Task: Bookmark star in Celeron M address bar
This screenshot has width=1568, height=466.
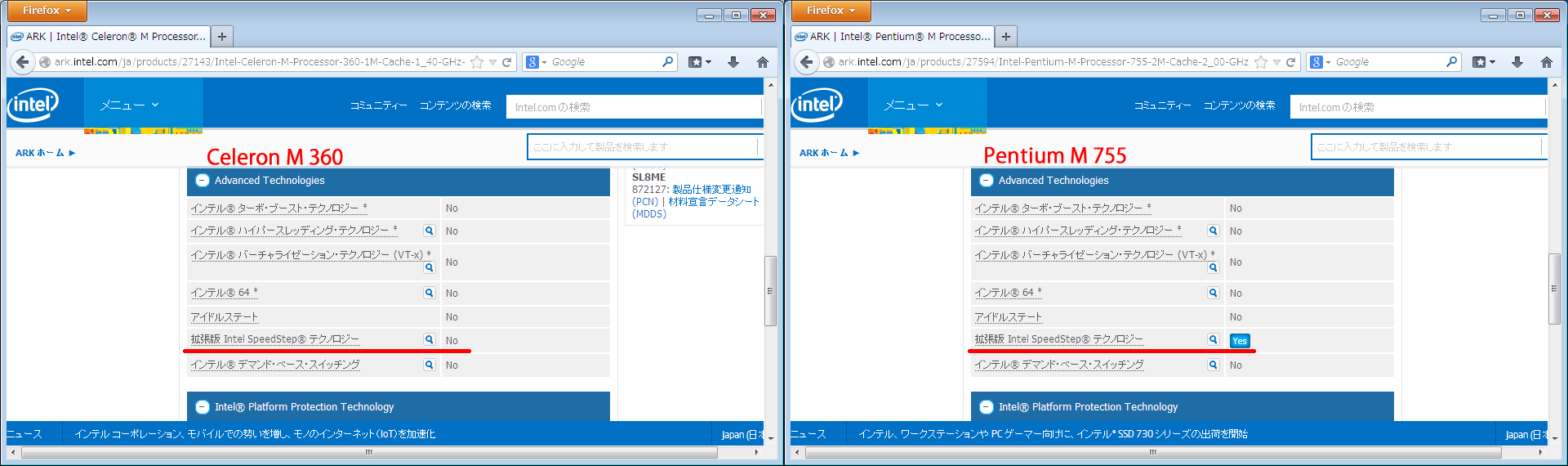Action: tap(477, 62)
